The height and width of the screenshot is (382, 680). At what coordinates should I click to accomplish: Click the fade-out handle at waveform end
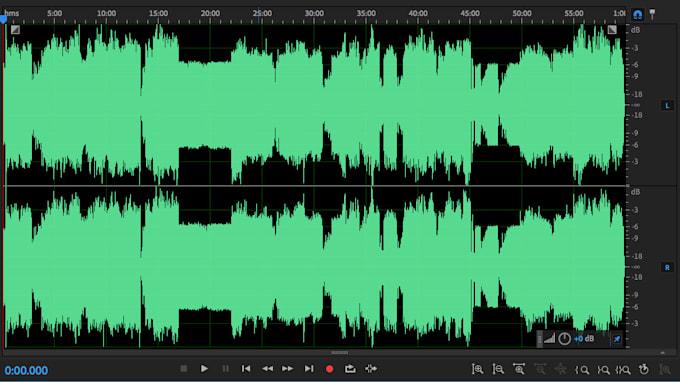(612, 29)
